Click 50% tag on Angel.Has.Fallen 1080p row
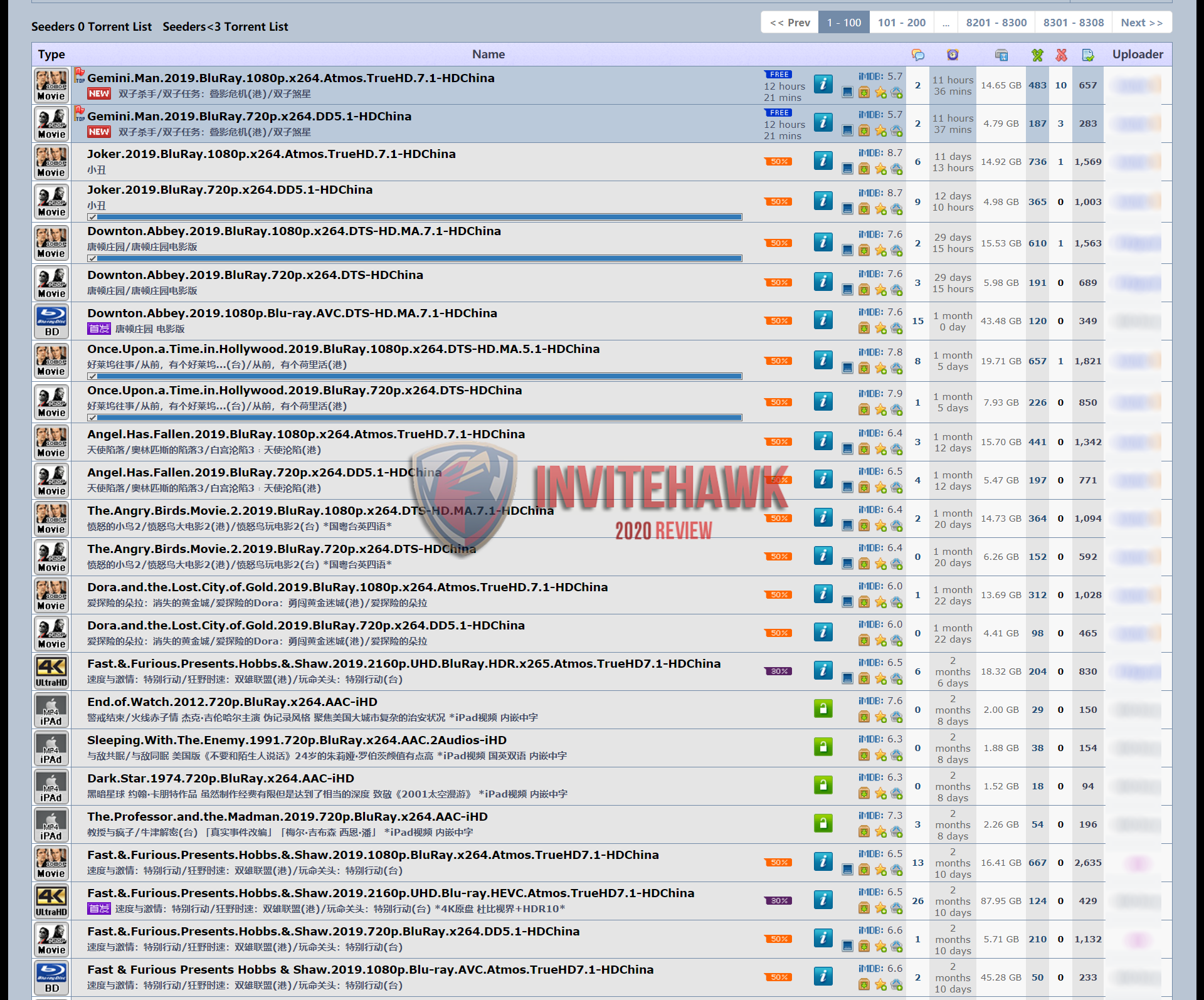The width and height of the screenshot is (1204, 1000). pyautogui.click(x=778, y=442)
